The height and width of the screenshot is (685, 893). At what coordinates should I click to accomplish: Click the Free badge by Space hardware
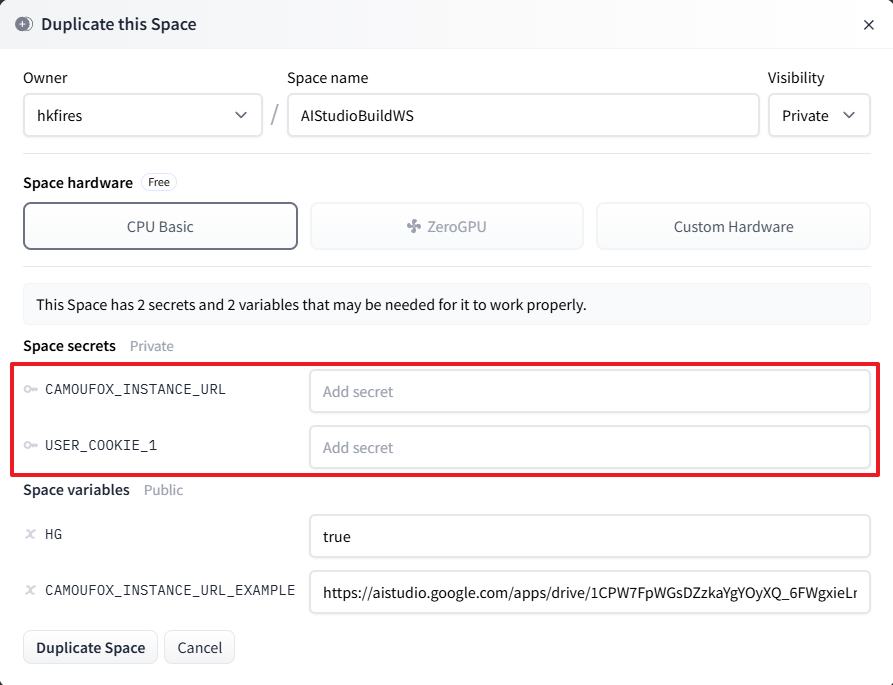coord(159,182)
